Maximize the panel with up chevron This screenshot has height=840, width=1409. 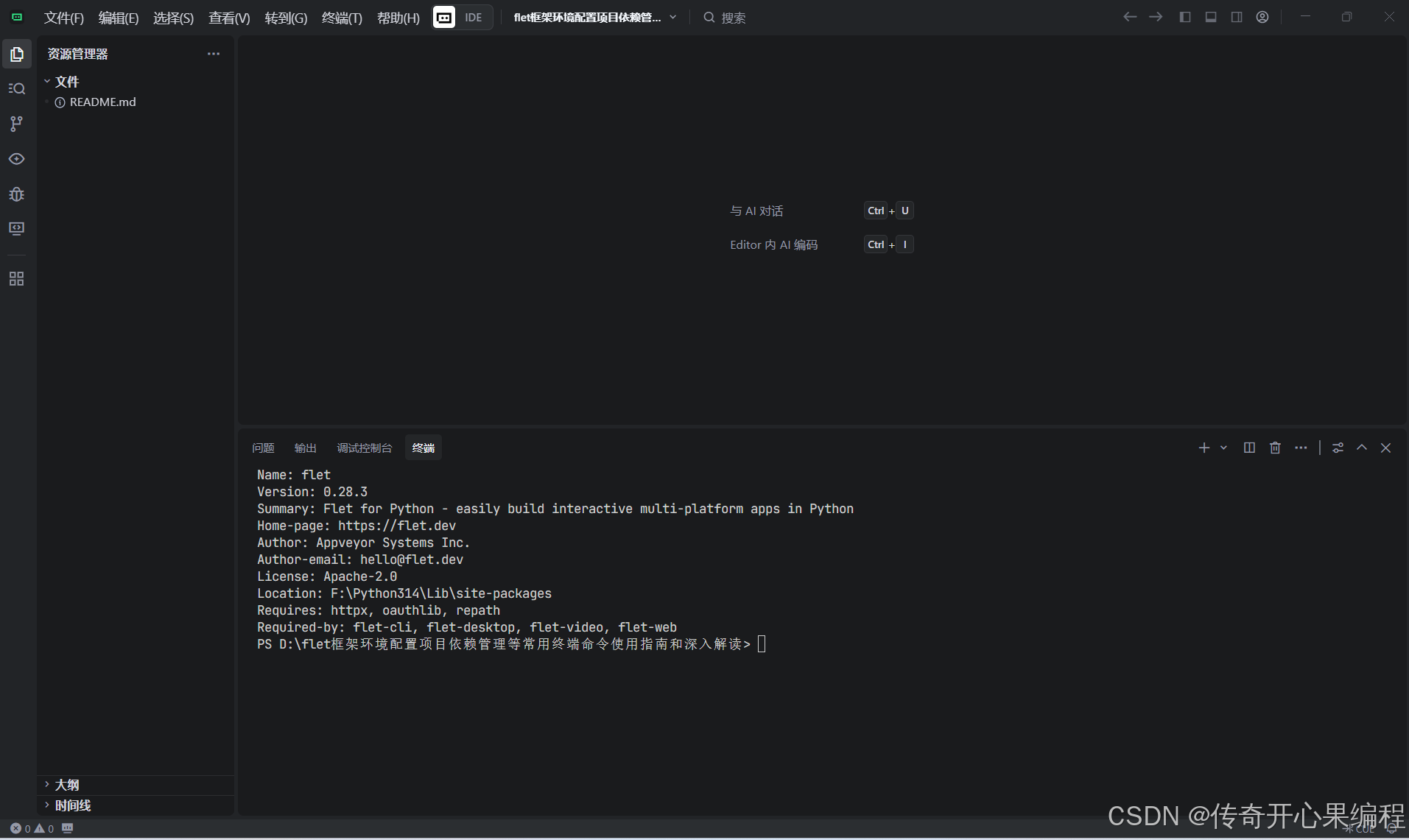click(1362, 448)
